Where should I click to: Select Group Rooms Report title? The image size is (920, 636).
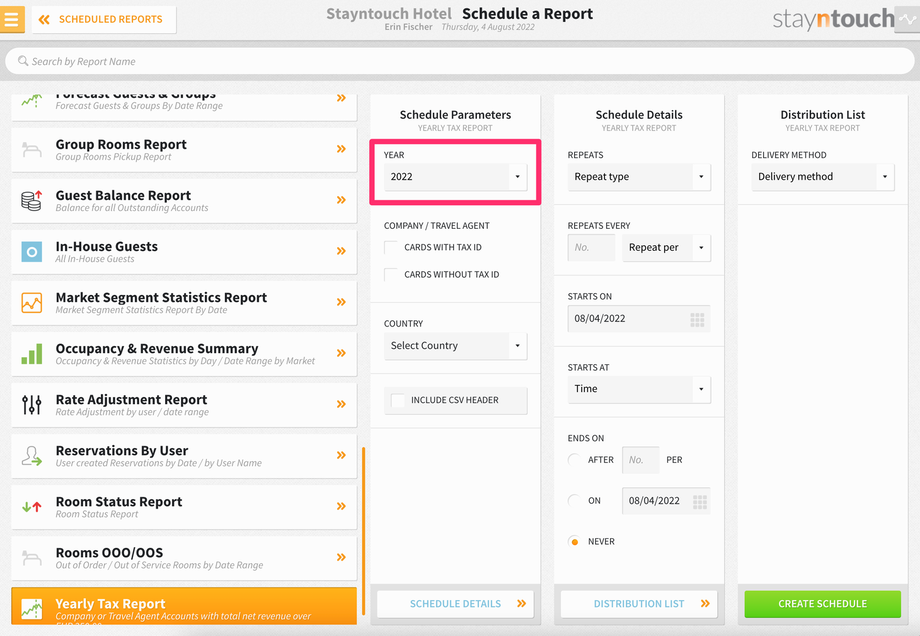pos(121,144)
